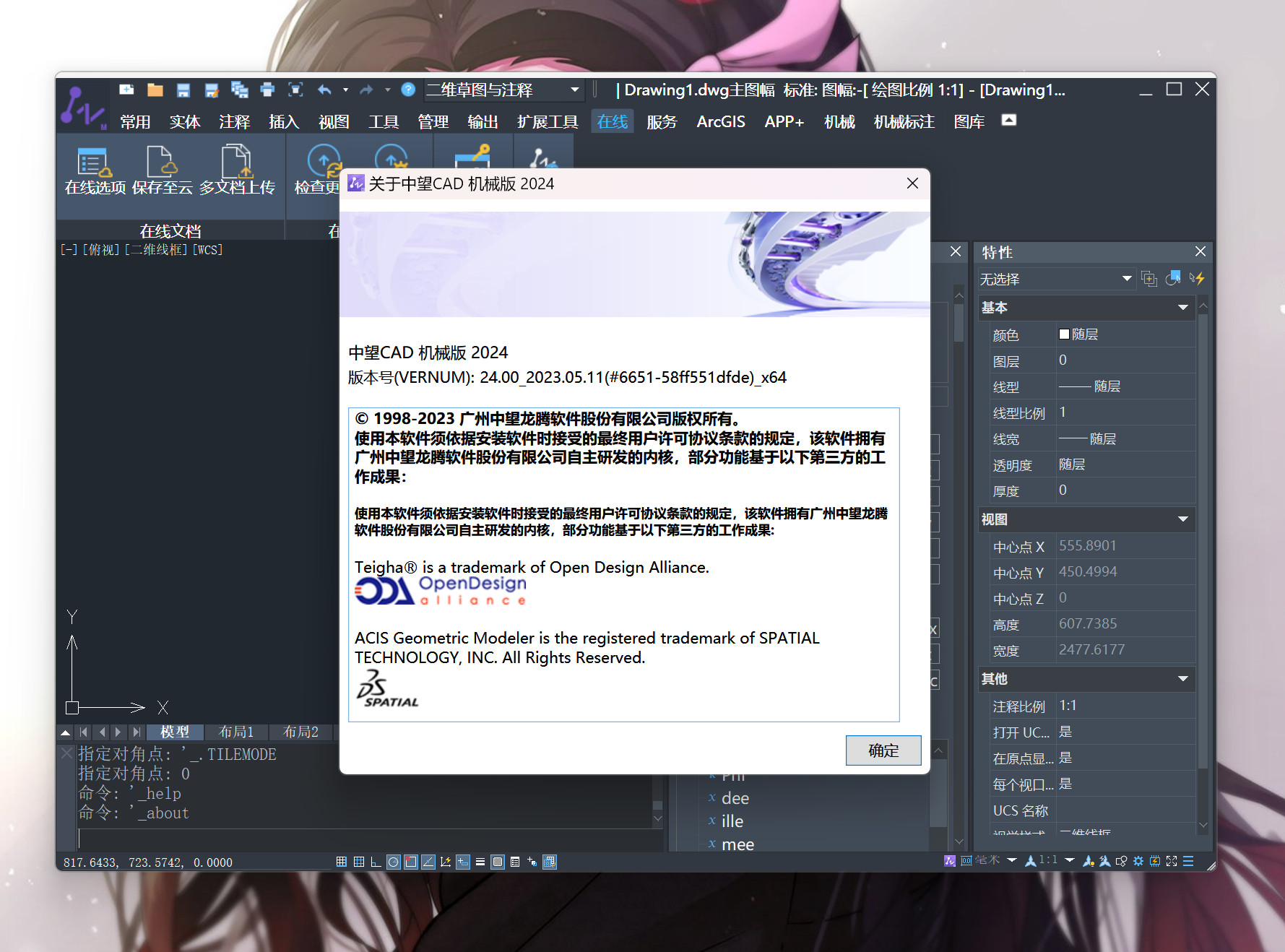Switch to the 视图 ribbon tab
This screenshot has height=952, width=1285.
tap(334, 121)
